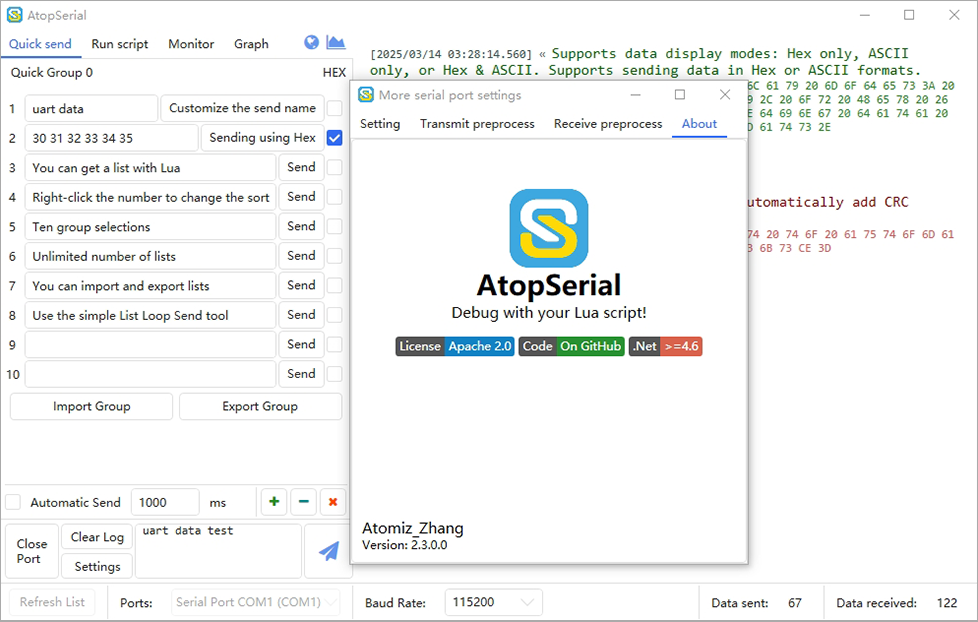Click the row number 4 label
The width and height of the screenshot is (978, 622).
click(12, 197)
